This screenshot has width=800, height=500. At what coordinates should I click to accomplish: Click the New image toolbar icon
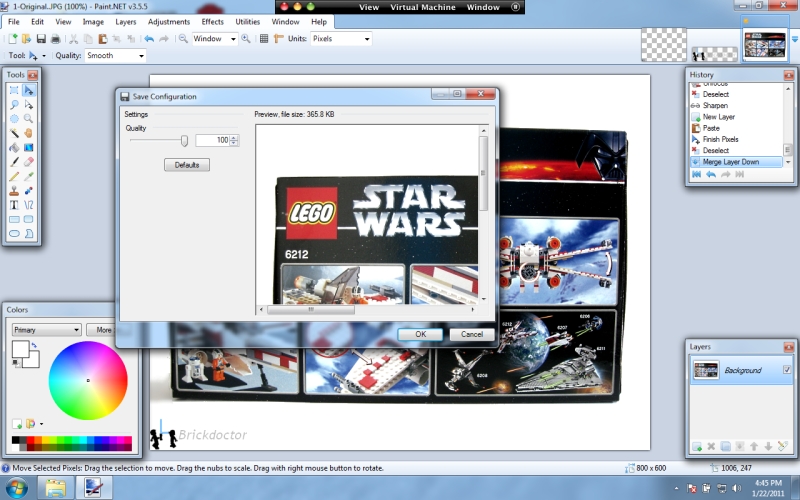[13, 39]
